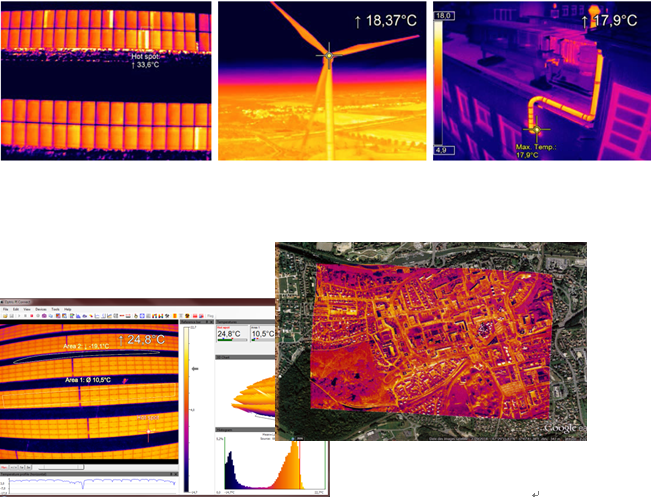The width and height of the screenshot is (651, 497).
Task: Click the Google logo on the map
Action: click(564, 428)
